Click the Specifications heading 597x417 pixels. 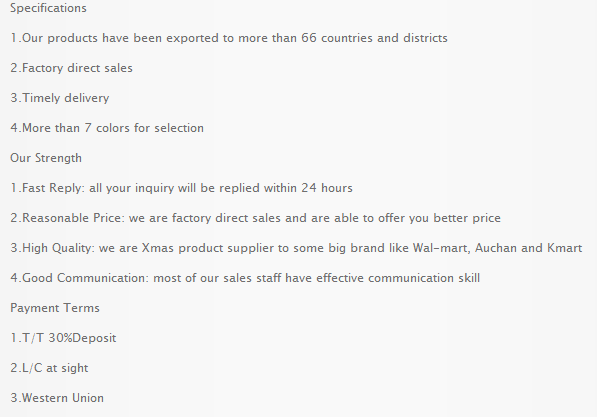48,8
